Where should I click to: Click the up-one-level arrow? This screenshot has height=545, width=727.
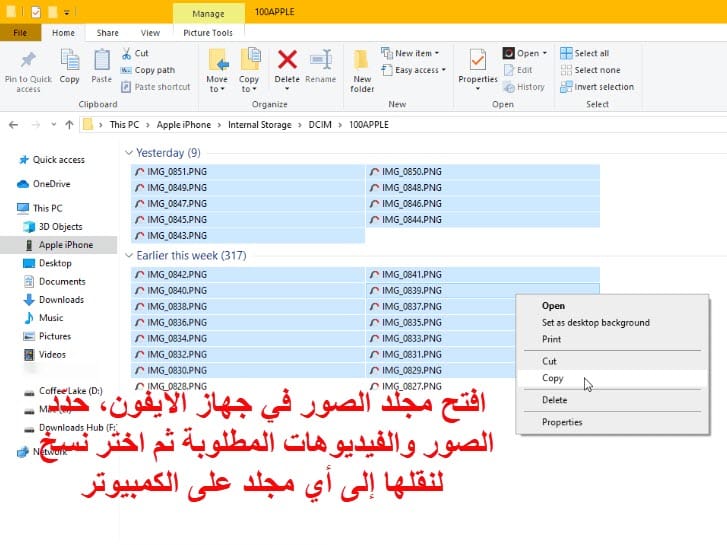coord(70,125)
